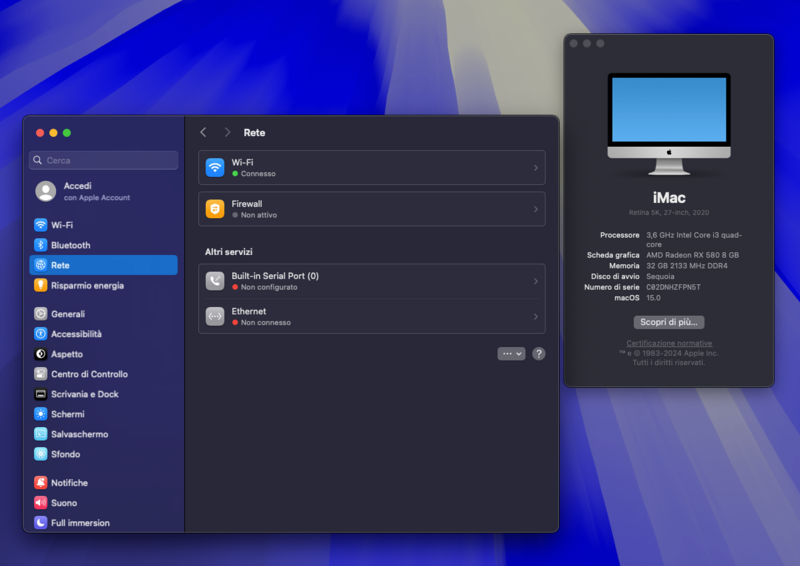
Task: Click the Bluetooth icon in the sidebar
Action: (40, 245)
